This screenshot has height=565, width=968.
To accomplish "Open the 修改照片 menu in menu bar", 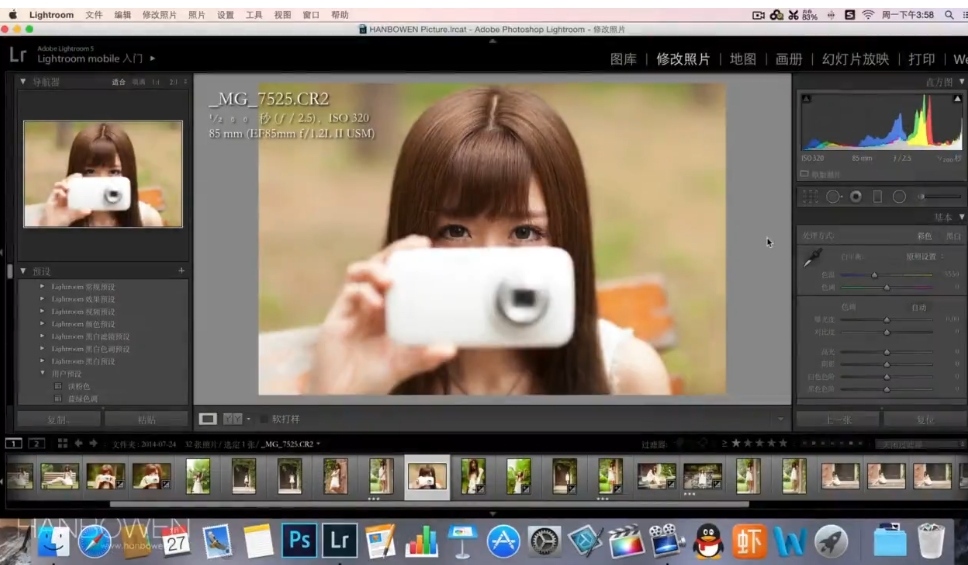I will pos(159,15).
